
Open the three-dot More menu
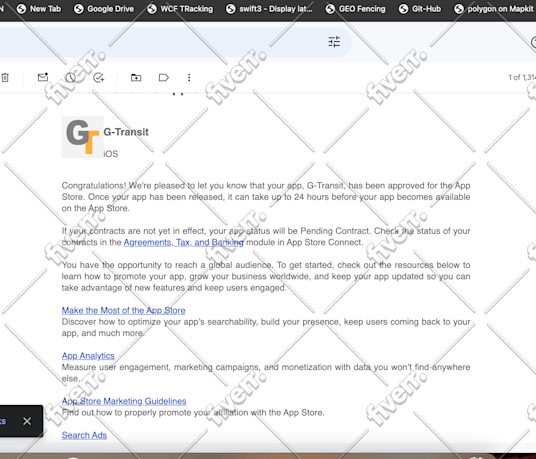pos(189,78)
